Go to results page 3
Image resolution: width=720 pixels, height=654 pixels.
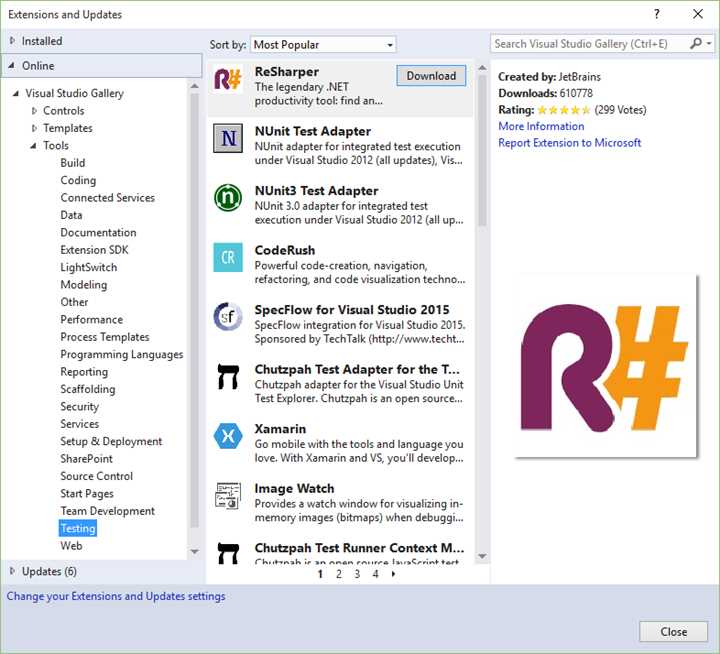coord(357,574)
